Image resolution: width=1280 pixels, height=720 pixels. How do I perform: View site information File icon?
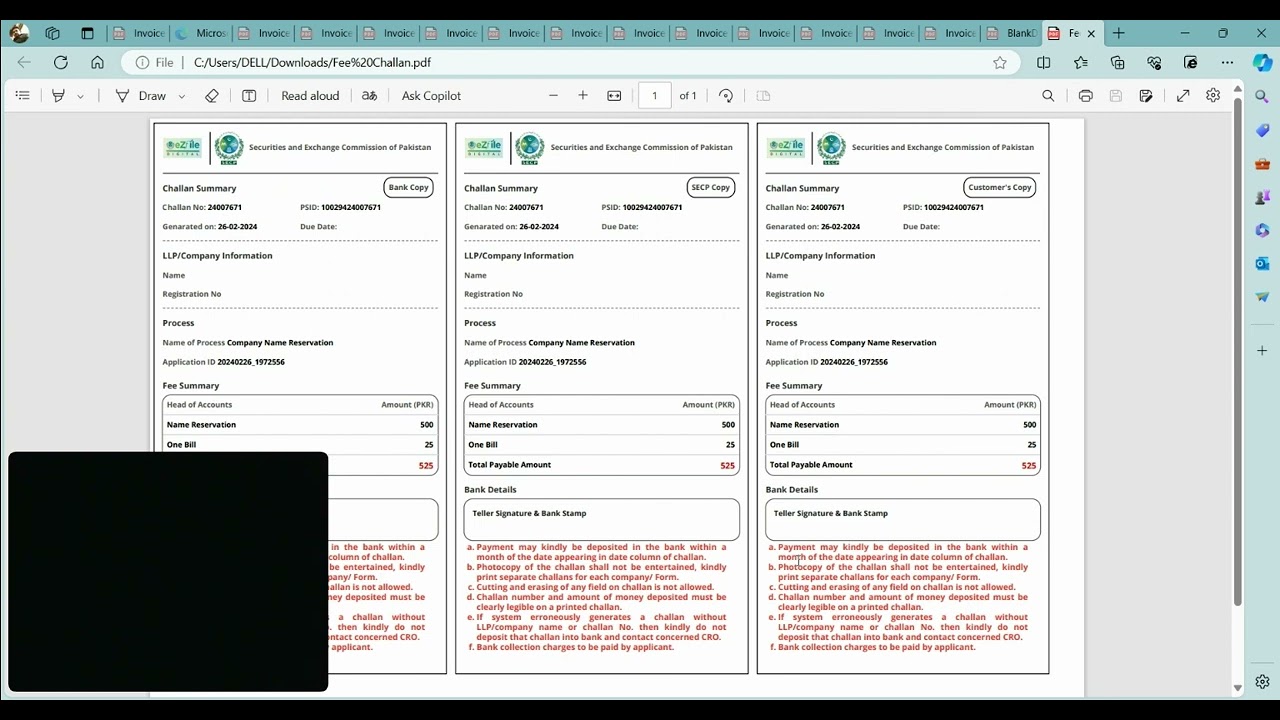click(155, 62)
